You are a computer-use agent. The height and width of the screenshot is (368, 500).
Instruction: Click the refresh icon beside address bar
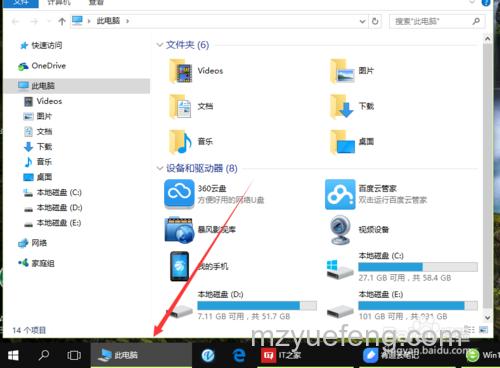[375, 21]
